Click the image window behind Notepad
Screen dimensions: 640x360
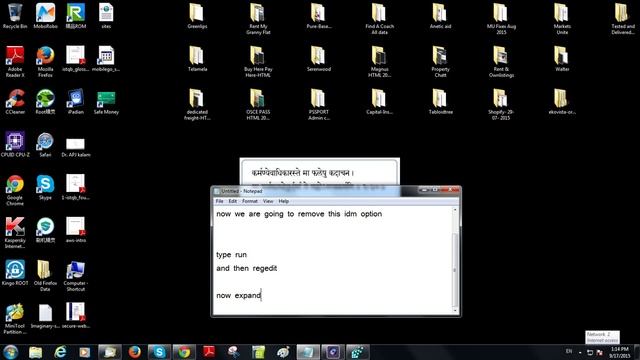click(x=319, y=171)
